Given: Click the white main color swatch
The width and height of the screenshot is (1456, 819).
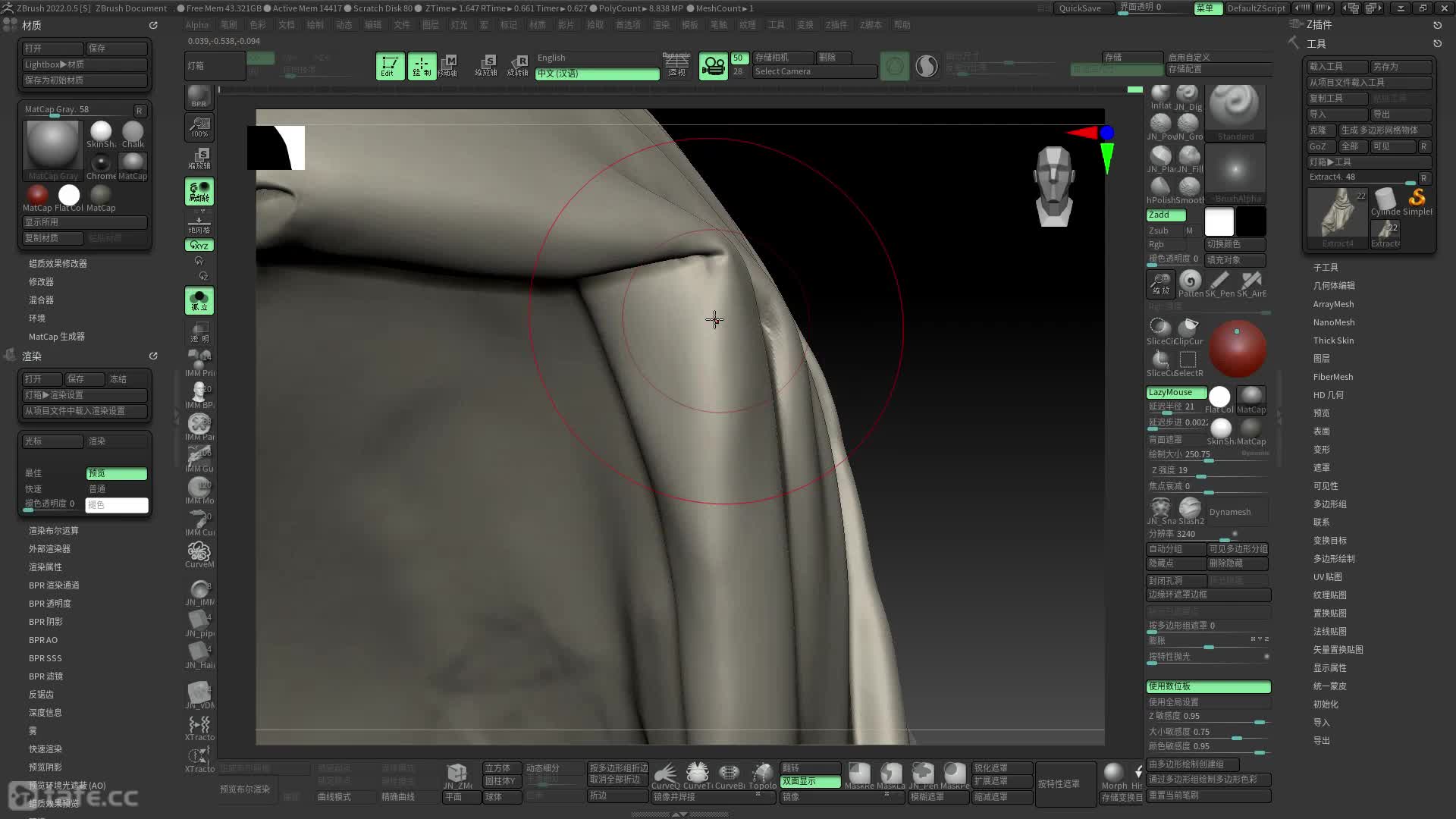Looking at the screenshot, I should [x=1219, y=221].
